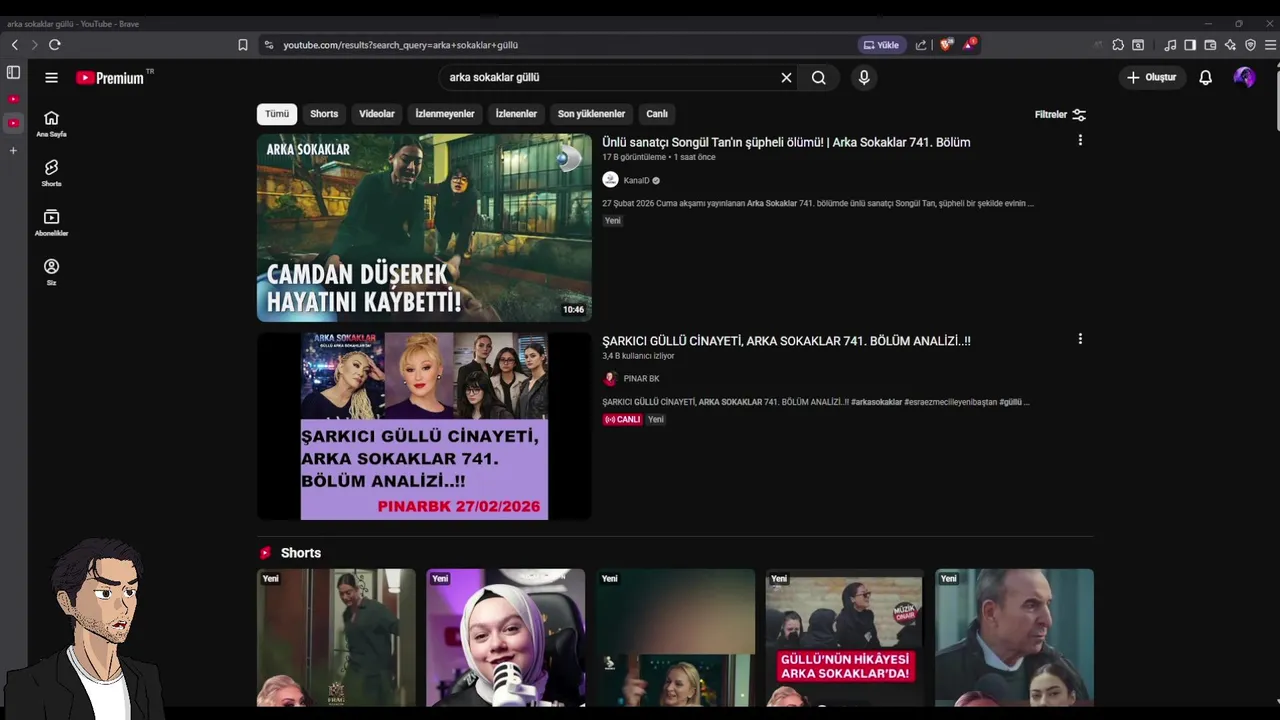This screenshot has height=720, width=1280.
Task: Play the 'Güllü'nün hikayesi Arka Sokaklar'da' Short
Action: pos(844,638)
